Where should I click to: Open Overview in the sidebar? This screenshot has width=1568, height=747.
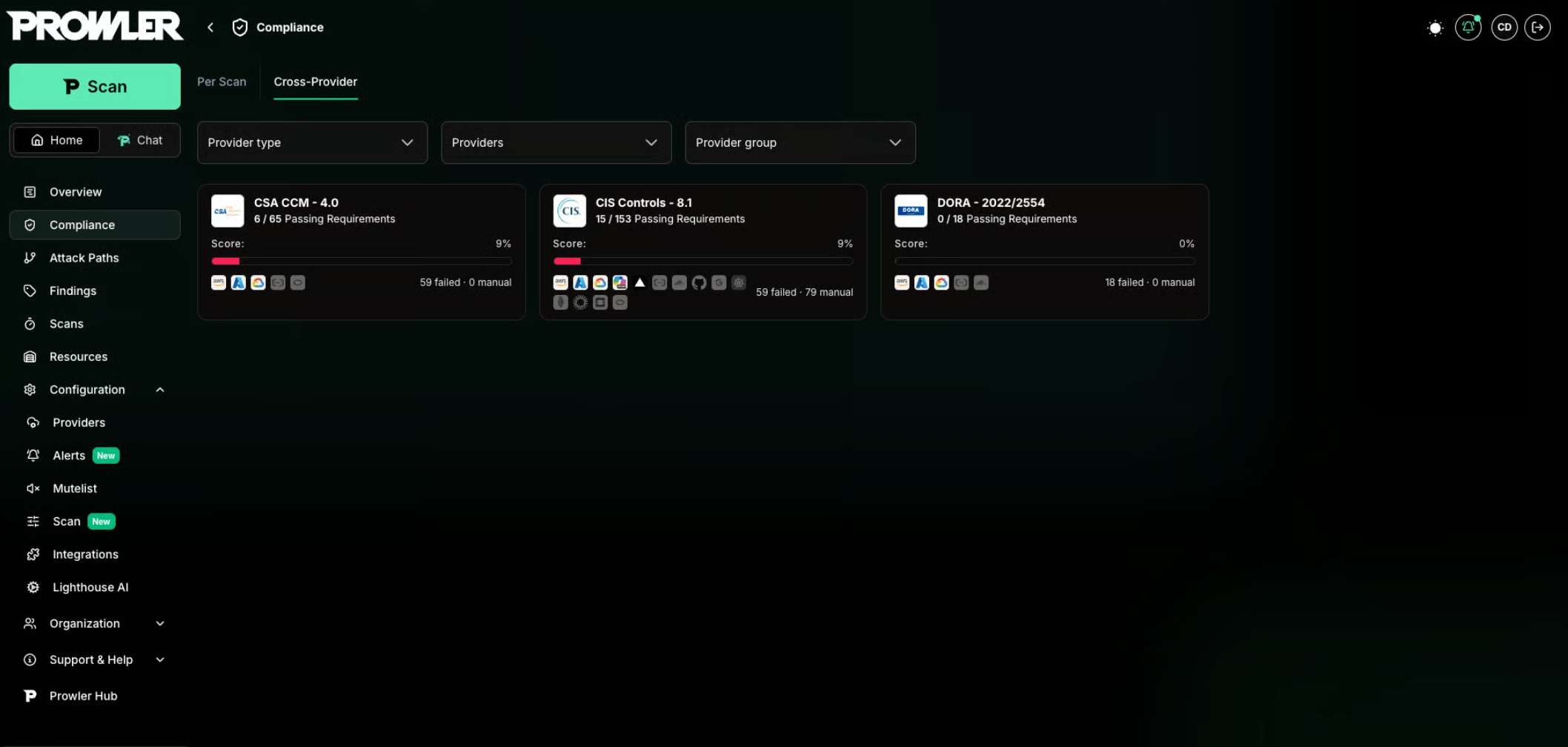click(x=95, y=192)
